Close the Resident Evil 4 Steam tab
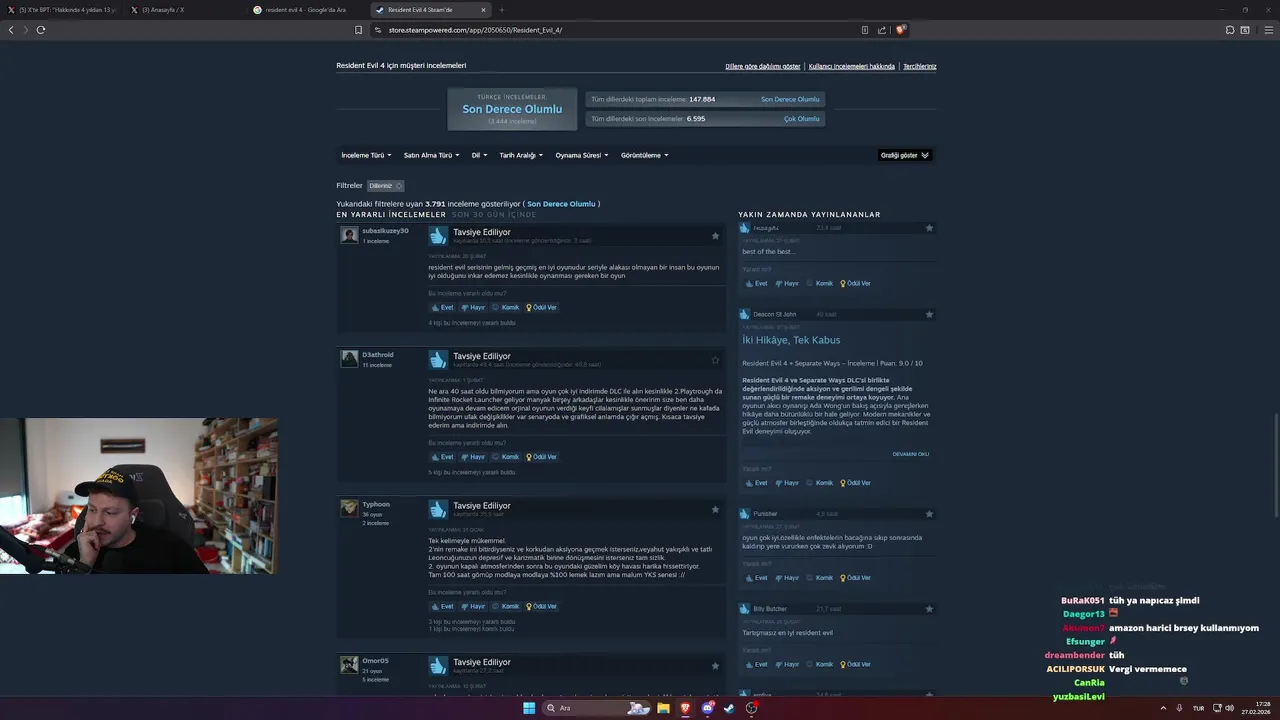Viewport: 1280px width, 720px height. click(483, 10)
